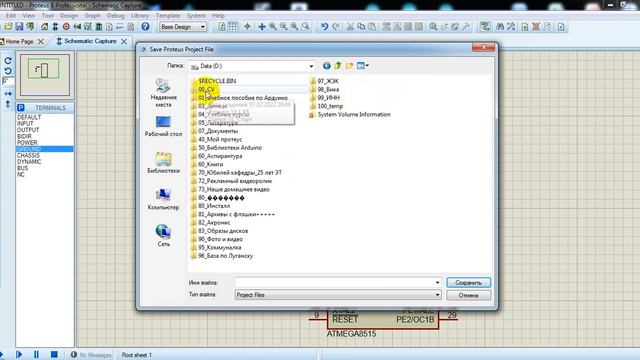The width and height of the screenshot is (640, 360).
Task: Click the Copy to clipboard icon
Action: click(361, 27)
